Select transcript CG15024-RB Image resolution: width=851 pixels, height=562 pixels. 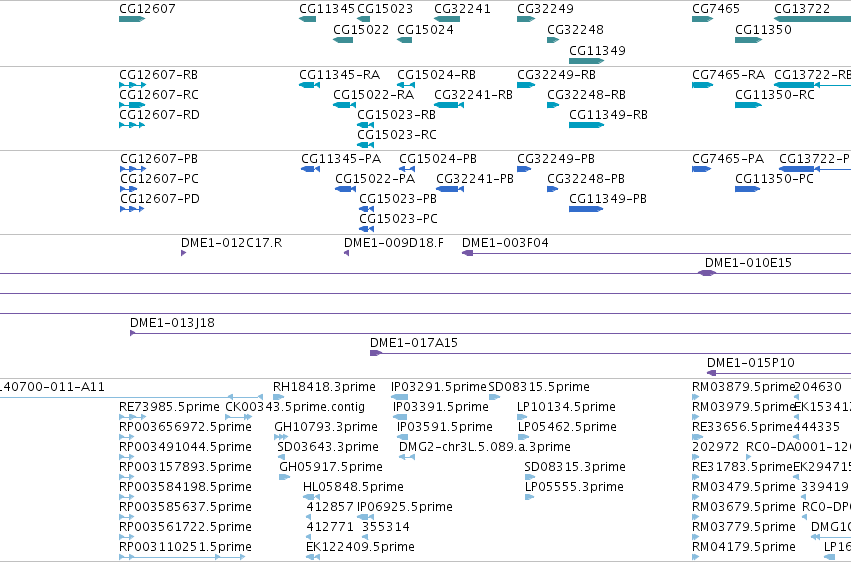(x=406, y=85)
